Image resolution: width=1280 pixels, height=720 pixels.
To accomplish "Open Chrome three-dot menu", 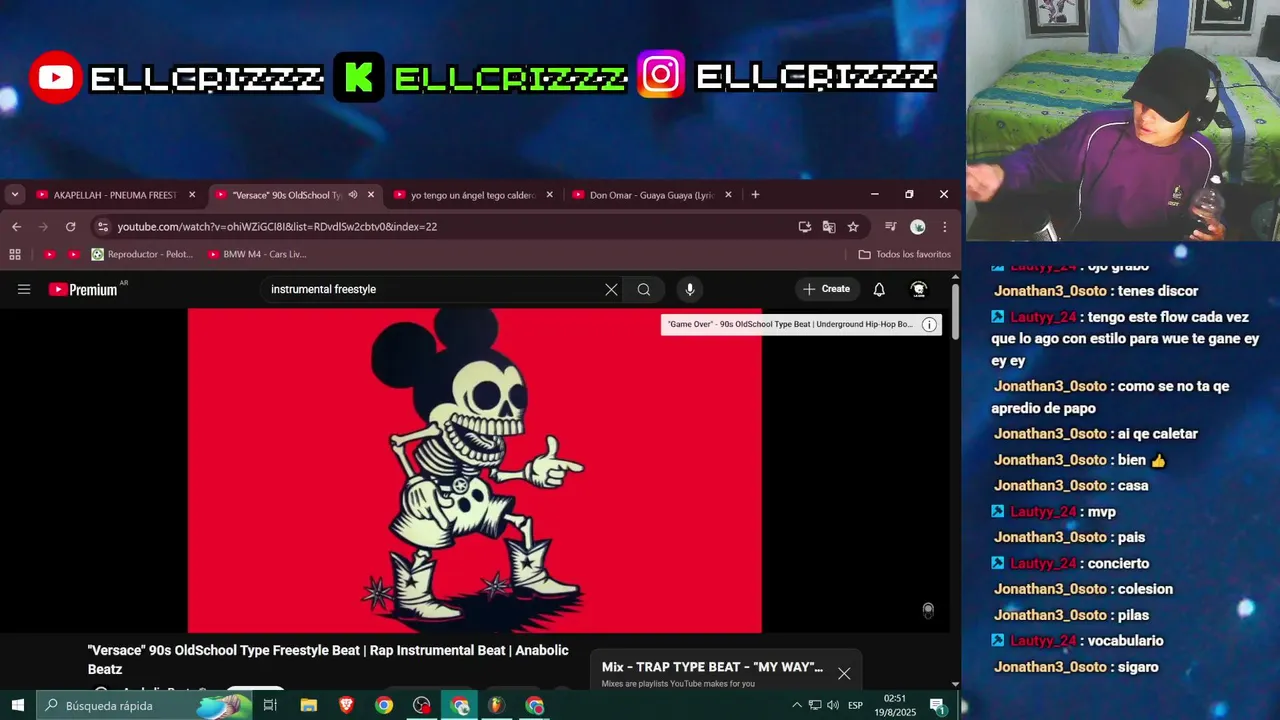I will pyautogui.click(x=944, y=227).
